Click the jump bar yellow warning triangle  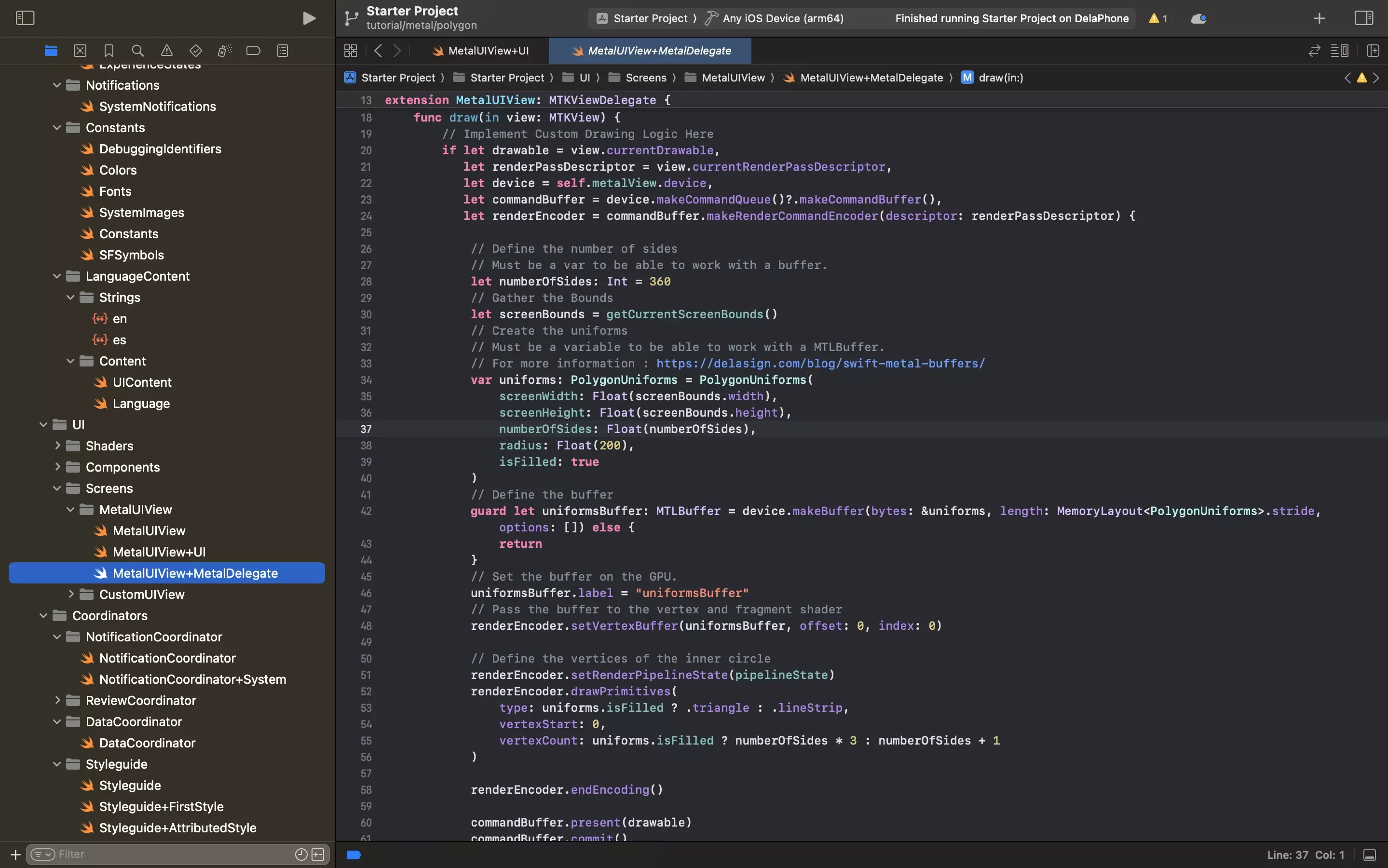pos(1361,78)
